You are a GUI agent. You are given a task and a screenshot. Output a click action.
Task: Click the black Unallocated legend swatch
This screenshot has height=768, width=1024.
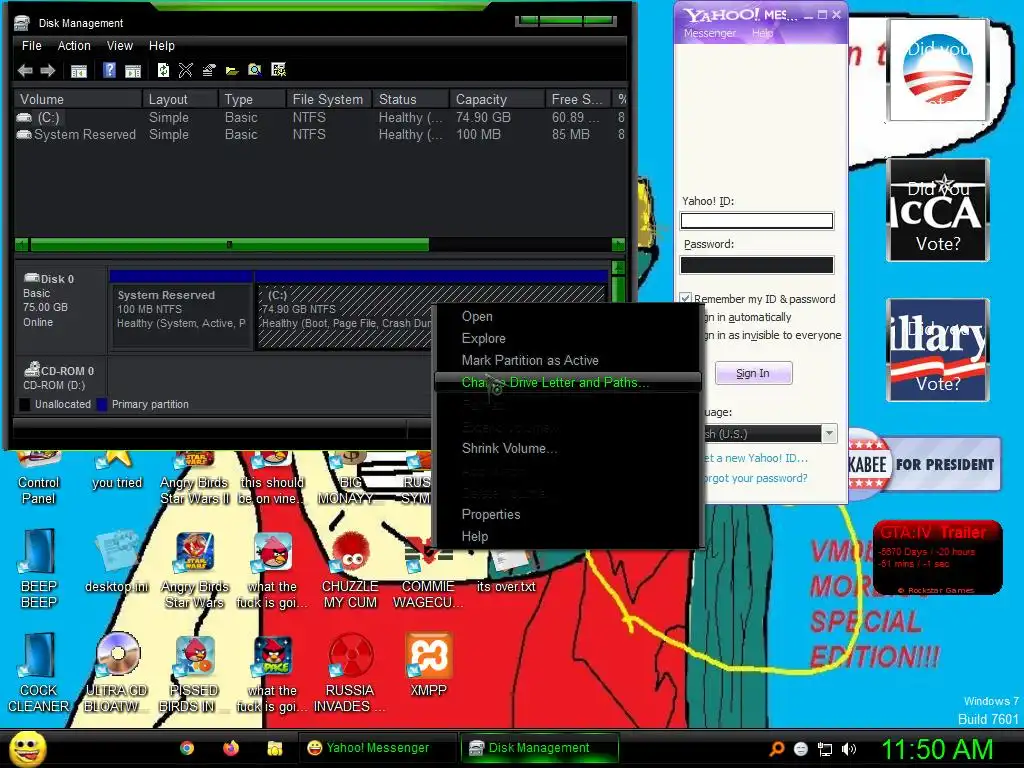point(25,404)
